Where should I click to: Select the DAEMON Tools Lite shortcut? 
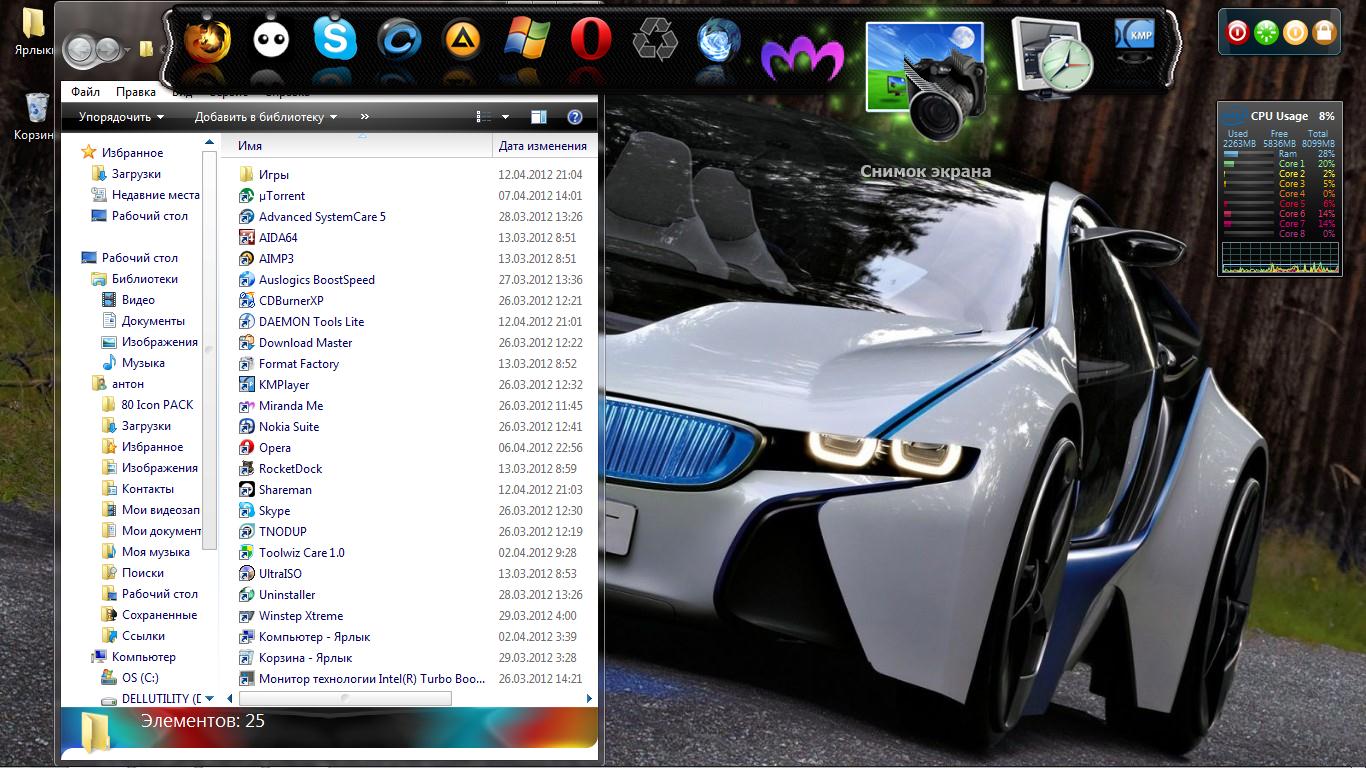tap(311, 322)
